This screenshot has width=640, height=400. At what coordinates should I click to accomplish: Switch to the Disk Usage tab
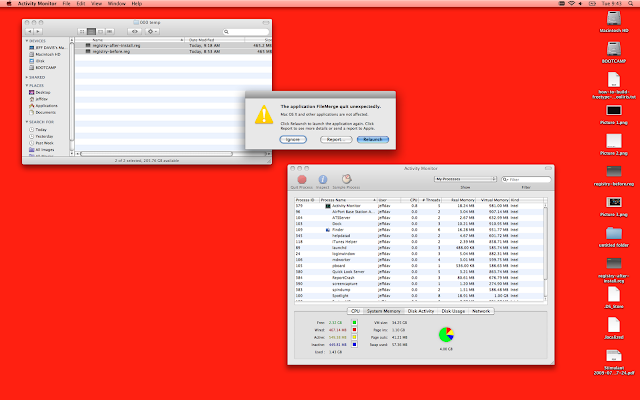(x=453, y=311)
